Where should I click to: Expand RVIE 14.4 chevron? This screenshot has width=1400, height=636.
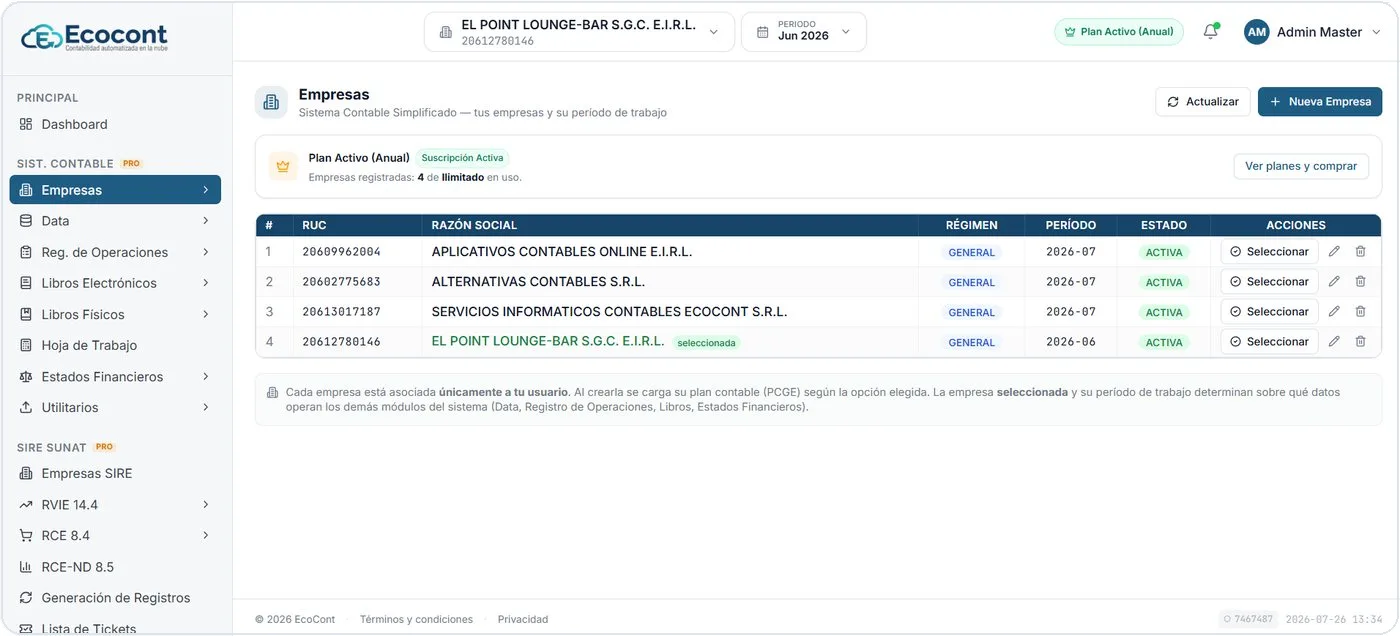206,505
